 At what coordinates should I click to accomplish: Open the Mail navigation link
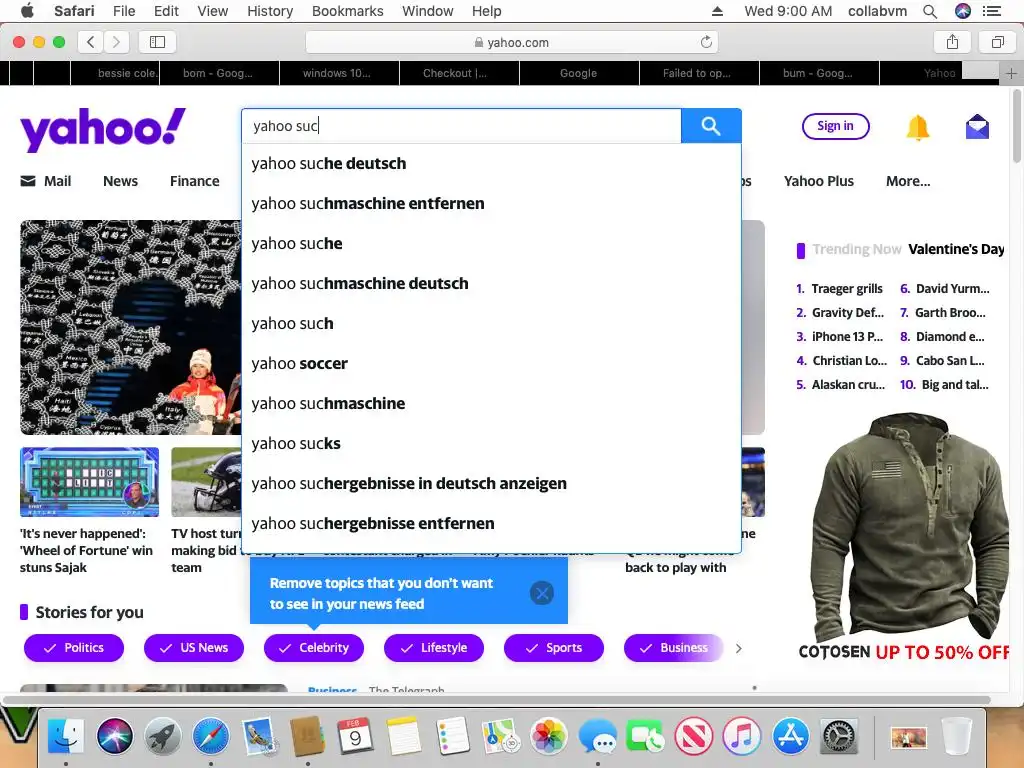click(46, 181)
